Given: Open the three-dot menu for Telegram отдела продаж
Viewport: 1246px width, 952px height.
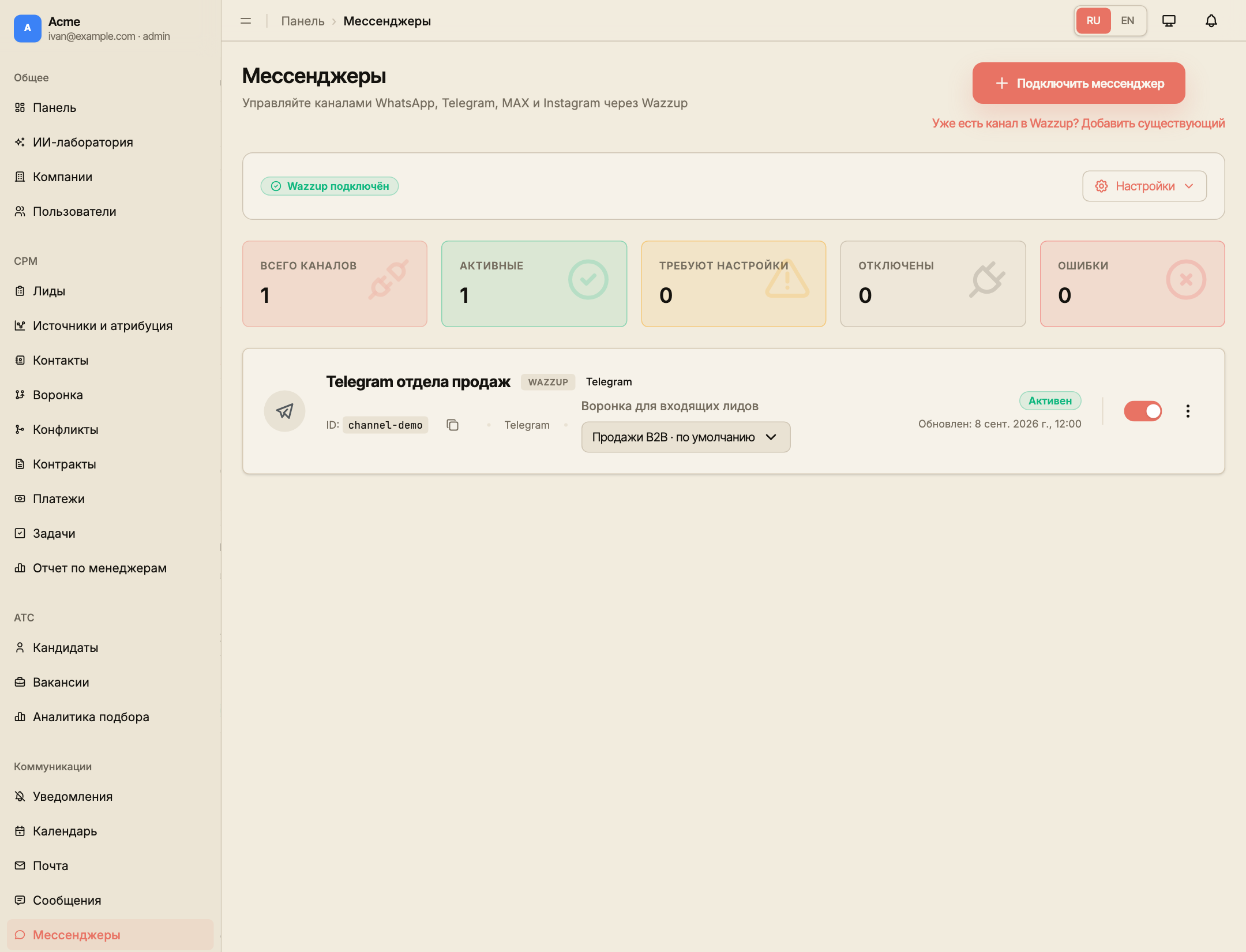Looking at the screenshot, I should (1188, 411).
